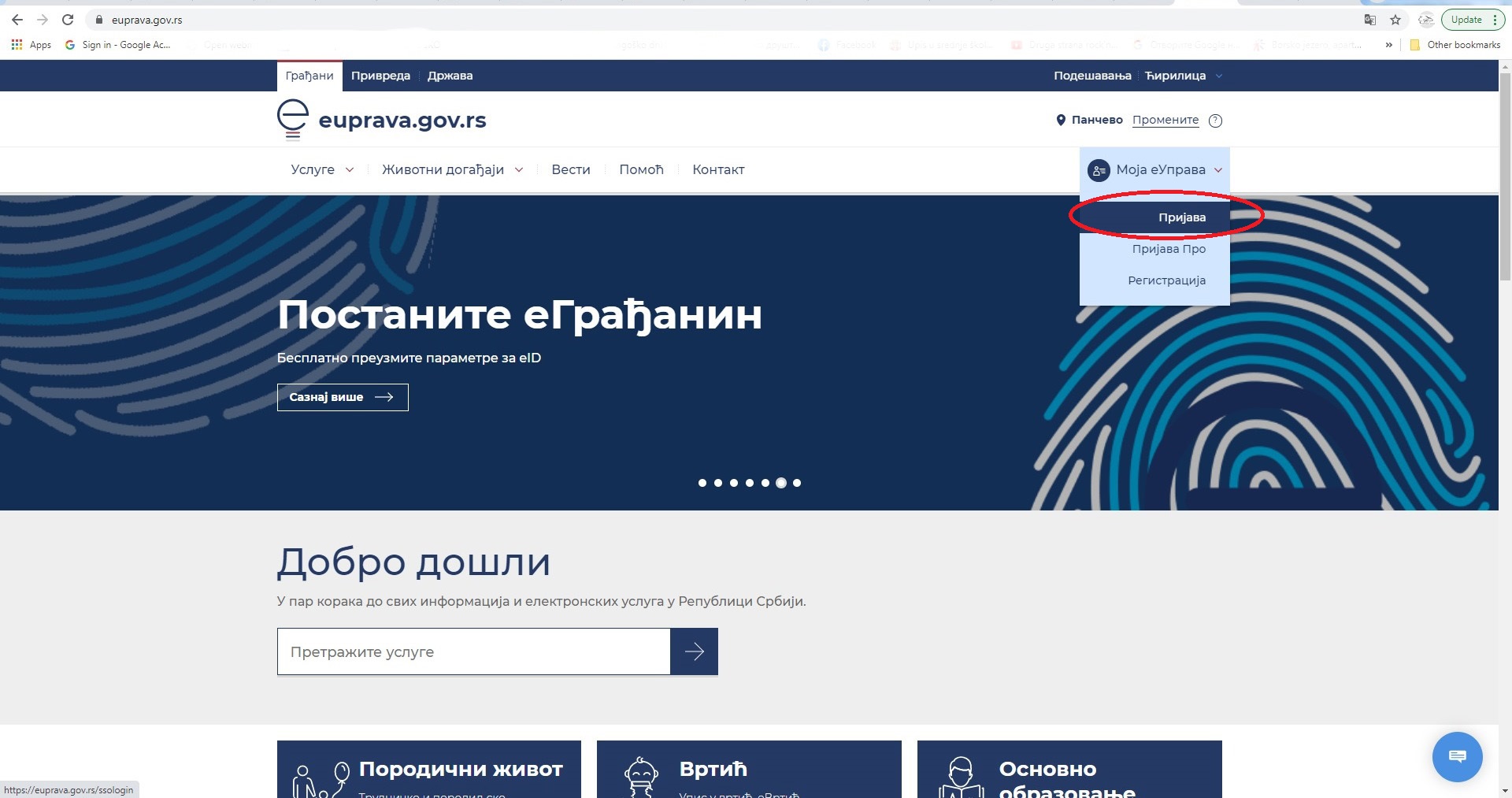Click the Google Translate icon

(x=1370, y=20)
